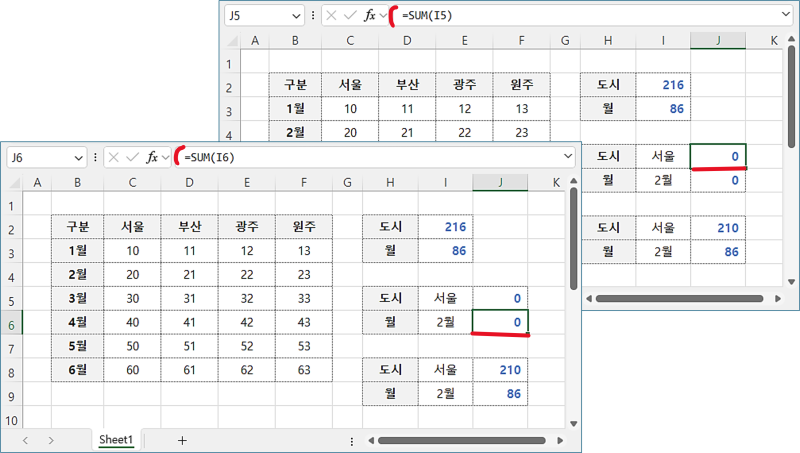Add a new sheet with the plus icon
Image resolution: width=800 pixels, height=453 pixels.
point(182,440)
